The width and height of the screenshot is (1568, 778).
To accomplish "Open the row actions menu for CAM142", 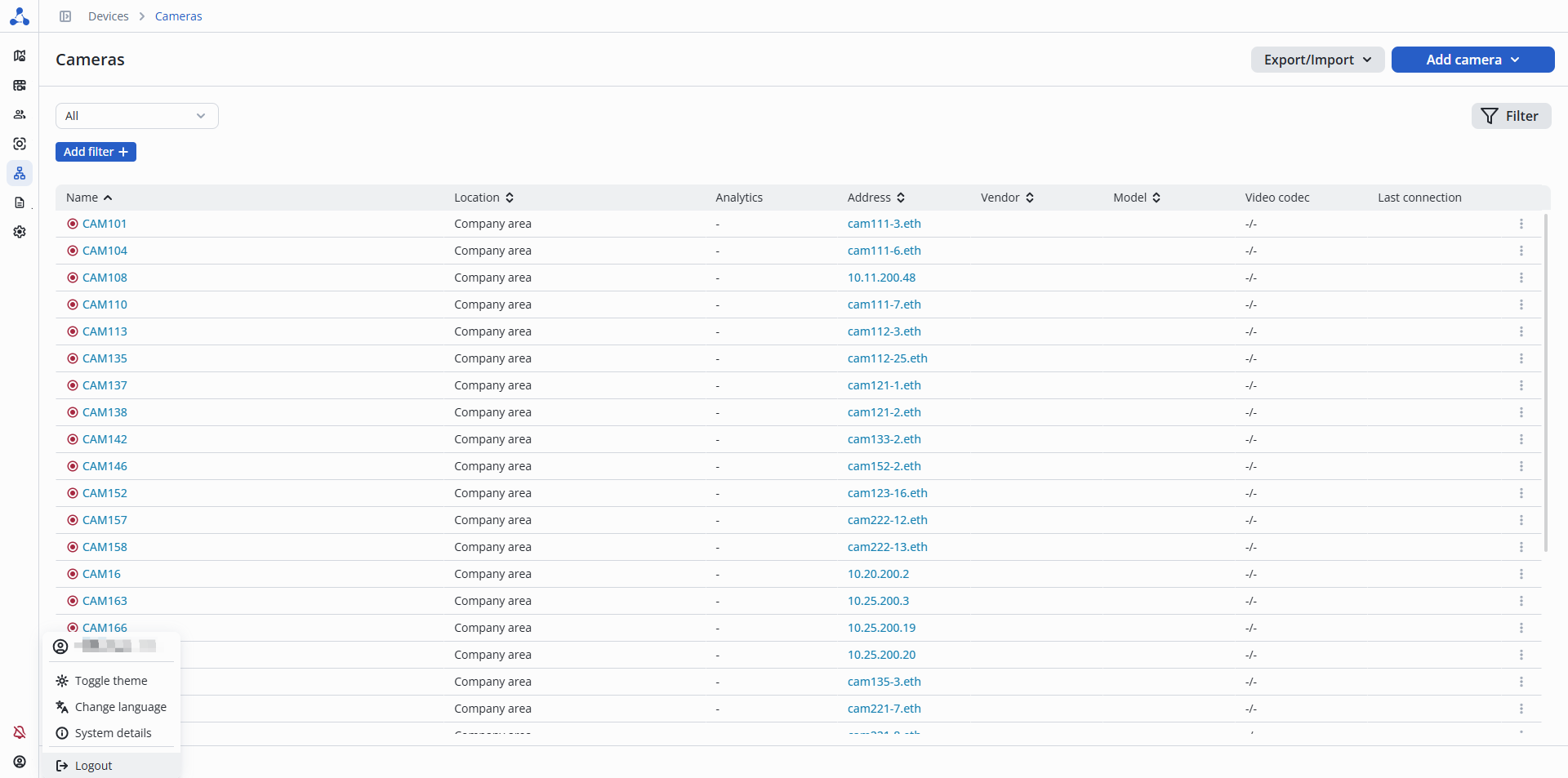I will click(1521, 439).
